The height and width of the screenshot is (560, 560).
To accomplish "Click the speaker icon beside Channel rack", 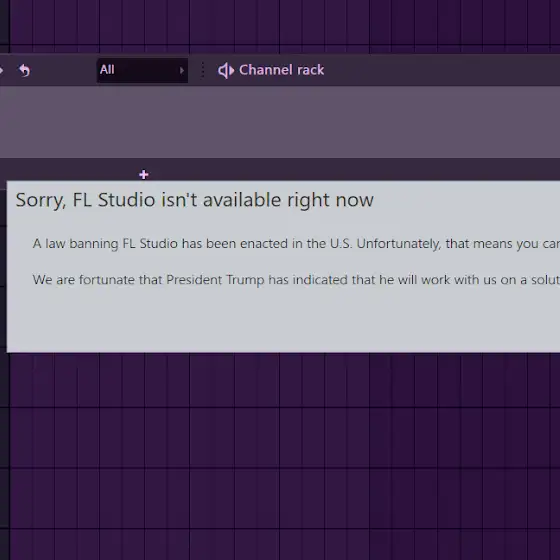I will pos(226,70).
